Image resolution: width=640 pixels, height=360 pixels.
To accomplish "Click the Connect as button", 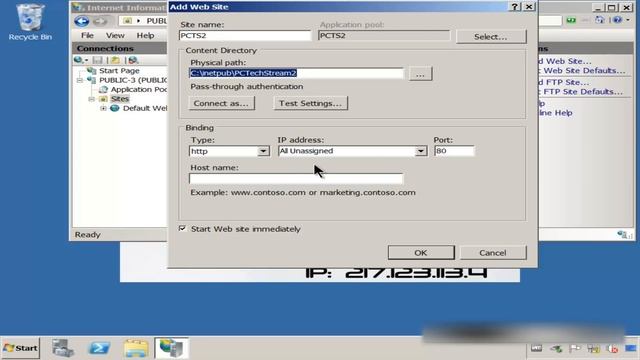I will coord(221,103).
